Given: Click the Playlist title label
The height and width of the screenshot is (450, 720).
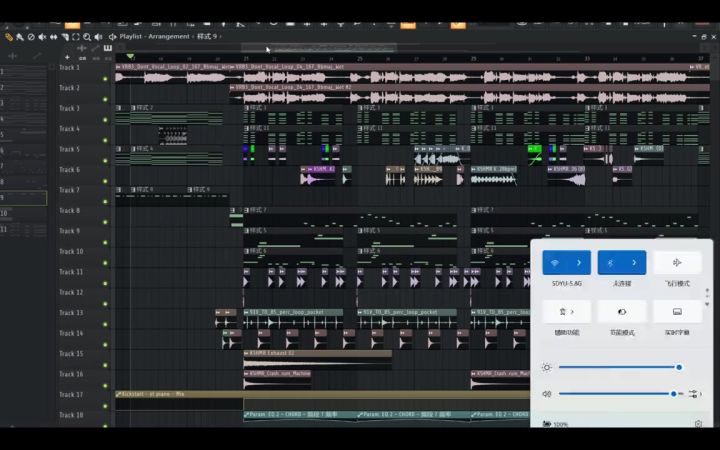Looking at the screenshot, I should tap(130, 36).
